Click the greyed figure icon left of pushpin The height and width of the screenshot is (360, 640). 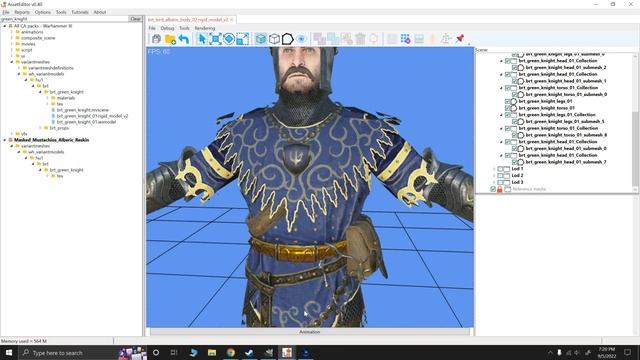(446, 39)
